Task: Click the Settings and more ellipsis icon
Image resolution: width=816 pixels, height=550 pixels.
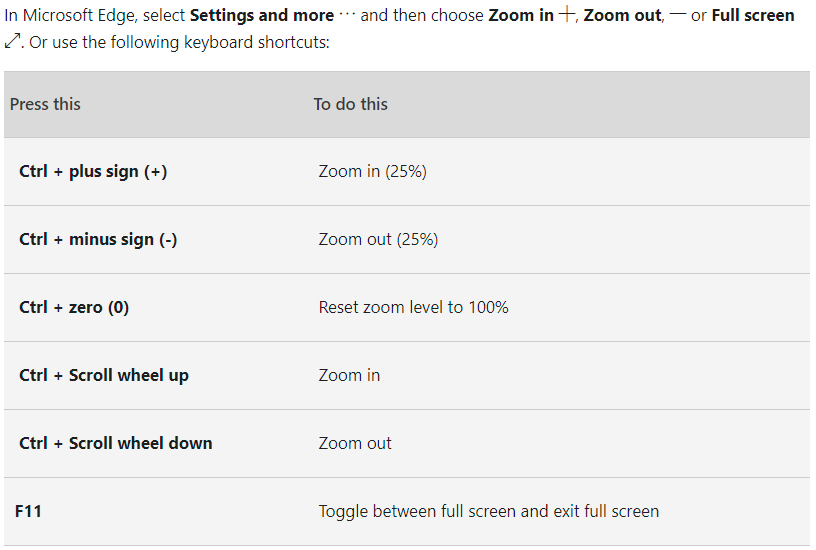Action: [x=347, y=15]
